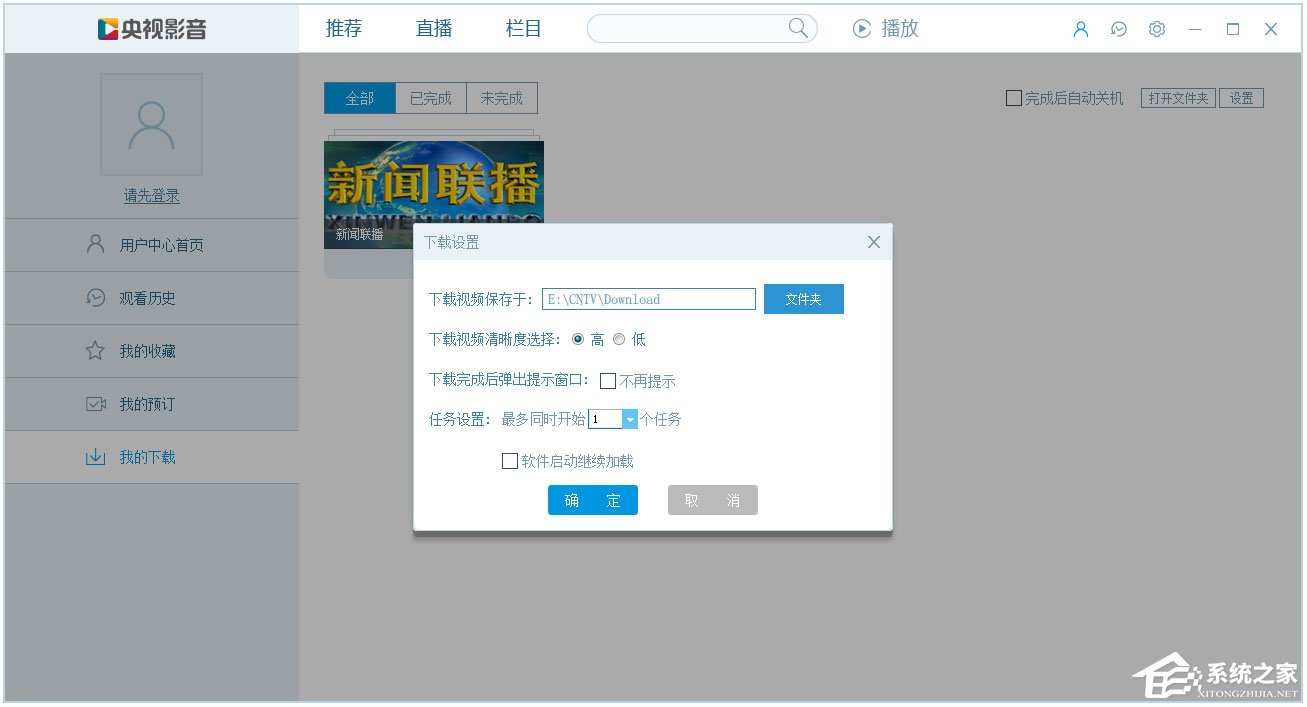
Task: Click the 播放 playback icon in the toolbar
Action: coord(862,28)
